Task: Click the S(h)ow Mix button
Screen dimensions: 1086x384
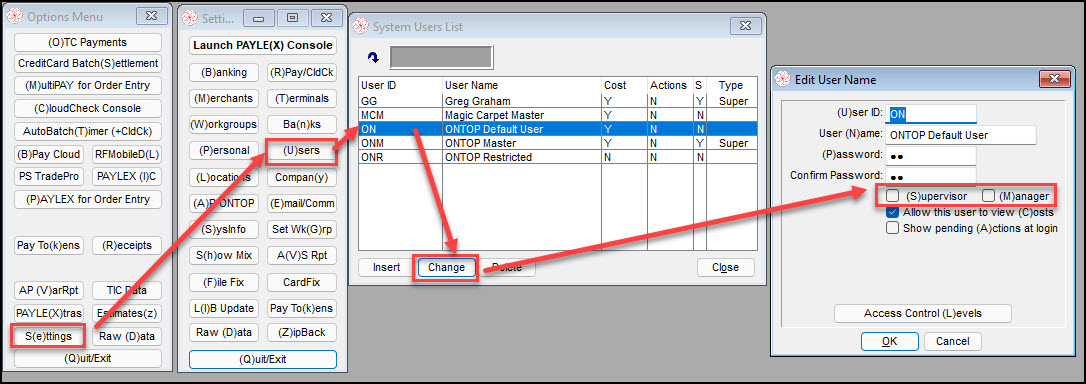Action: click(x=224, y=255)
